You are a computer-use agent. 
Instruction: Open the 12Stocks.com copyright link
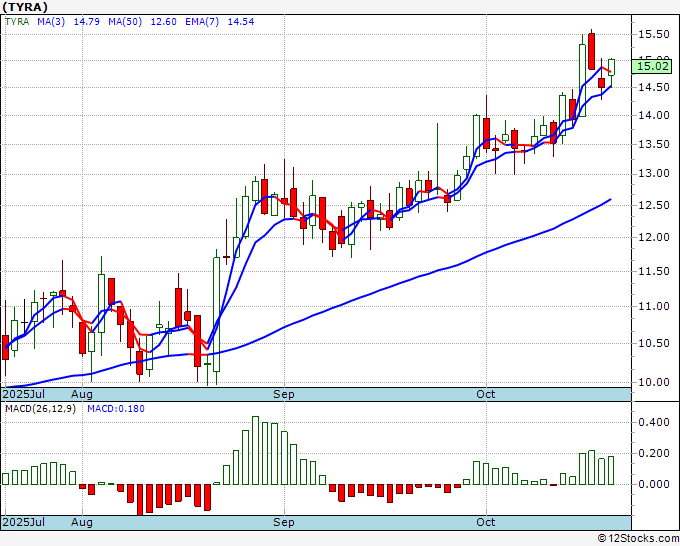(x=638, y=539)
